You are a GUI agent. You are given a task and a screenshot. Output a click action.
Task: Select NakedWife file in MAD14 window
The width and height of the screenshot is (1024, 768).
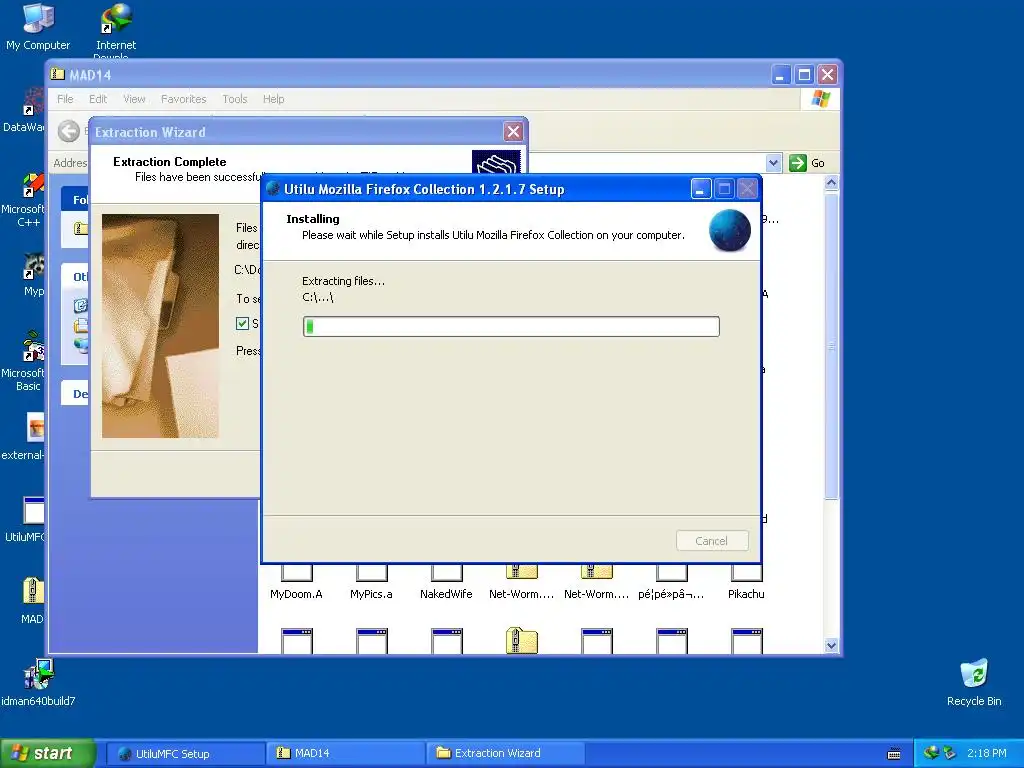446,581
